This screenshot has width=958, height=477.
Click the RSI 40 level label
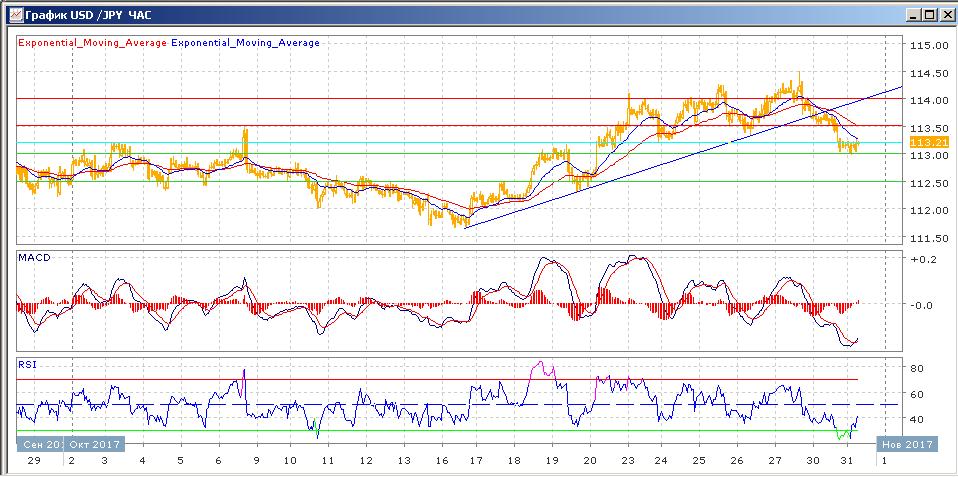(x=915, y=419)
